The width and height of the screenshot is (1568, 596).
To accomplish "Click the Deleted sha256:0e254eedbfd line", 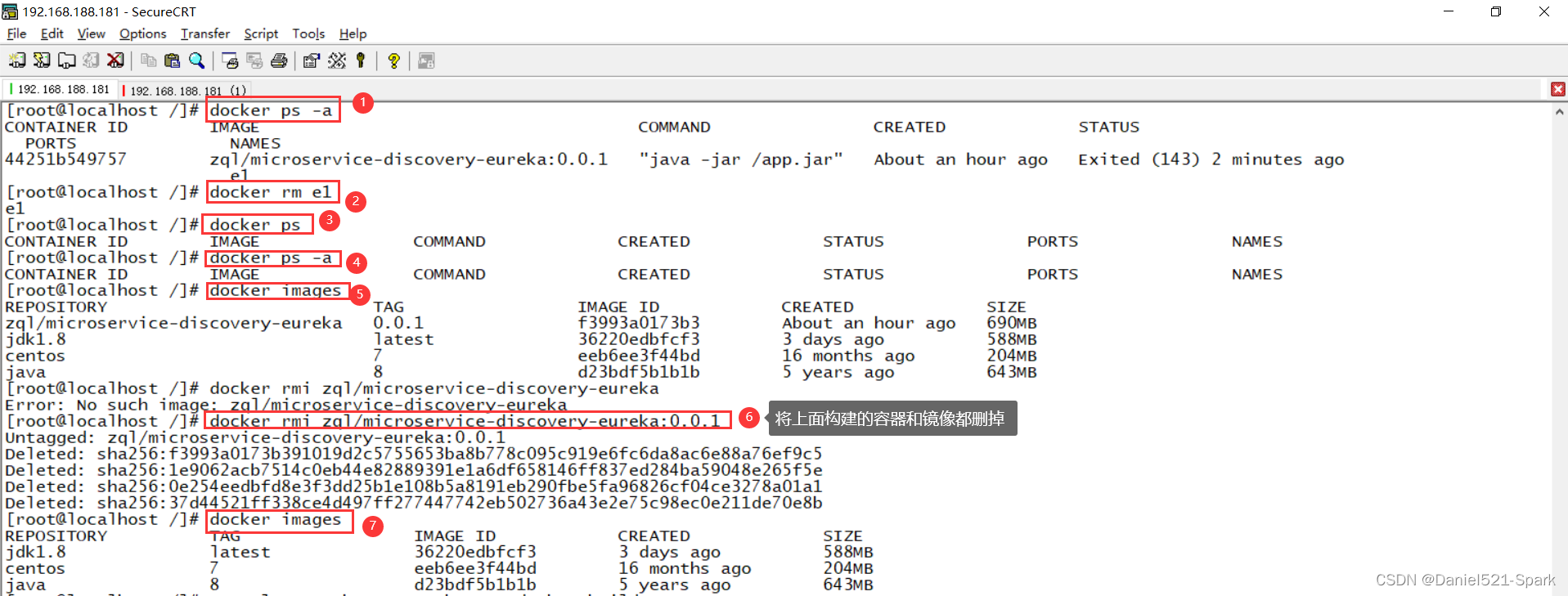I will coord(413,486).
